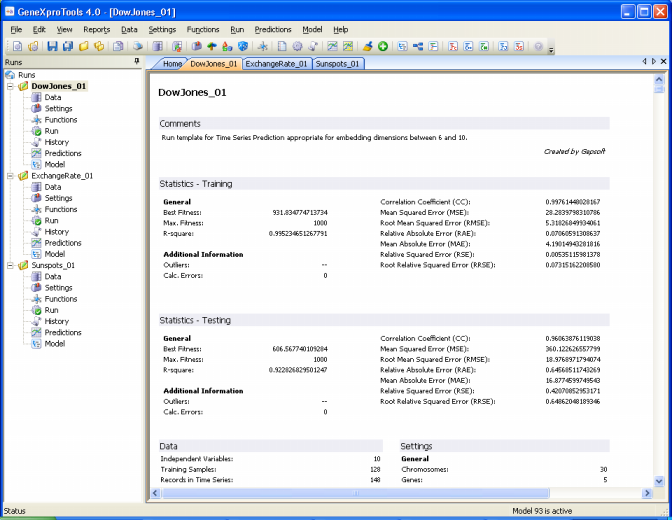Click the single yellow folder toolbar icon
The image size is (672, 520).
[84, 46]
